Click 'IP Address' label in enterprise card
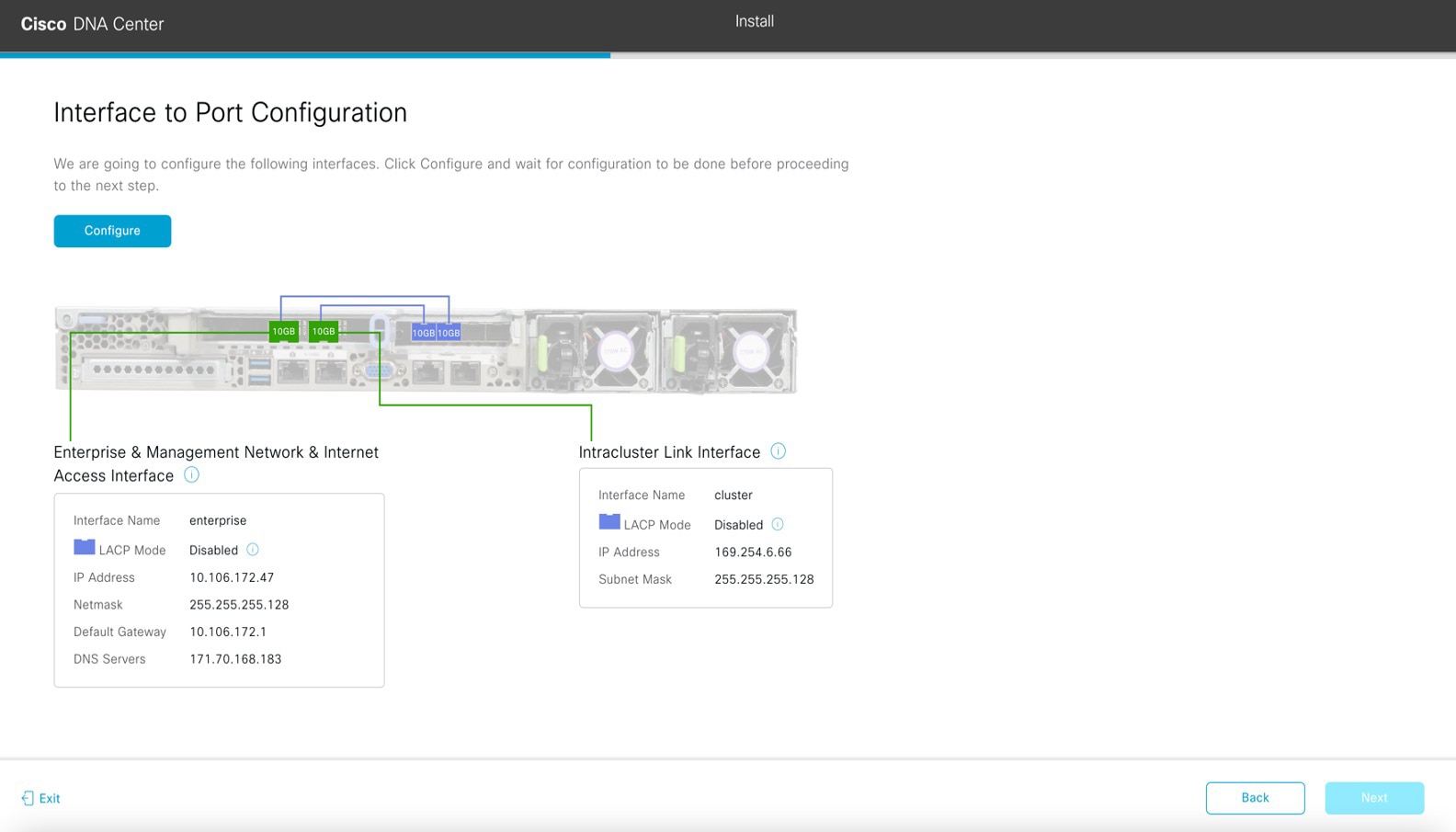Screen dimensions: 1456x832 [x=104, y=577]
